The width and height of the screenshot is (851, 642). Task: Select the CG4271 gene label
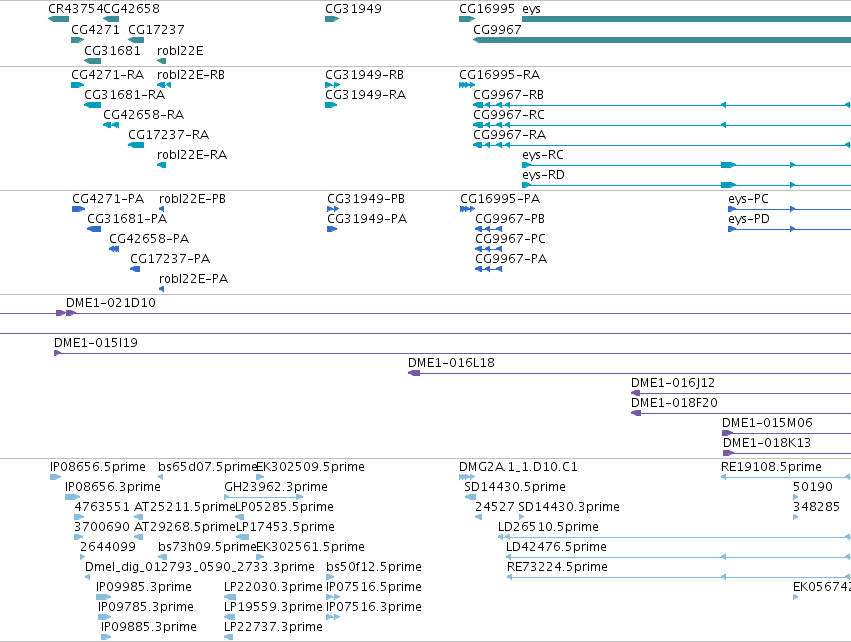(x=95, y=29)
